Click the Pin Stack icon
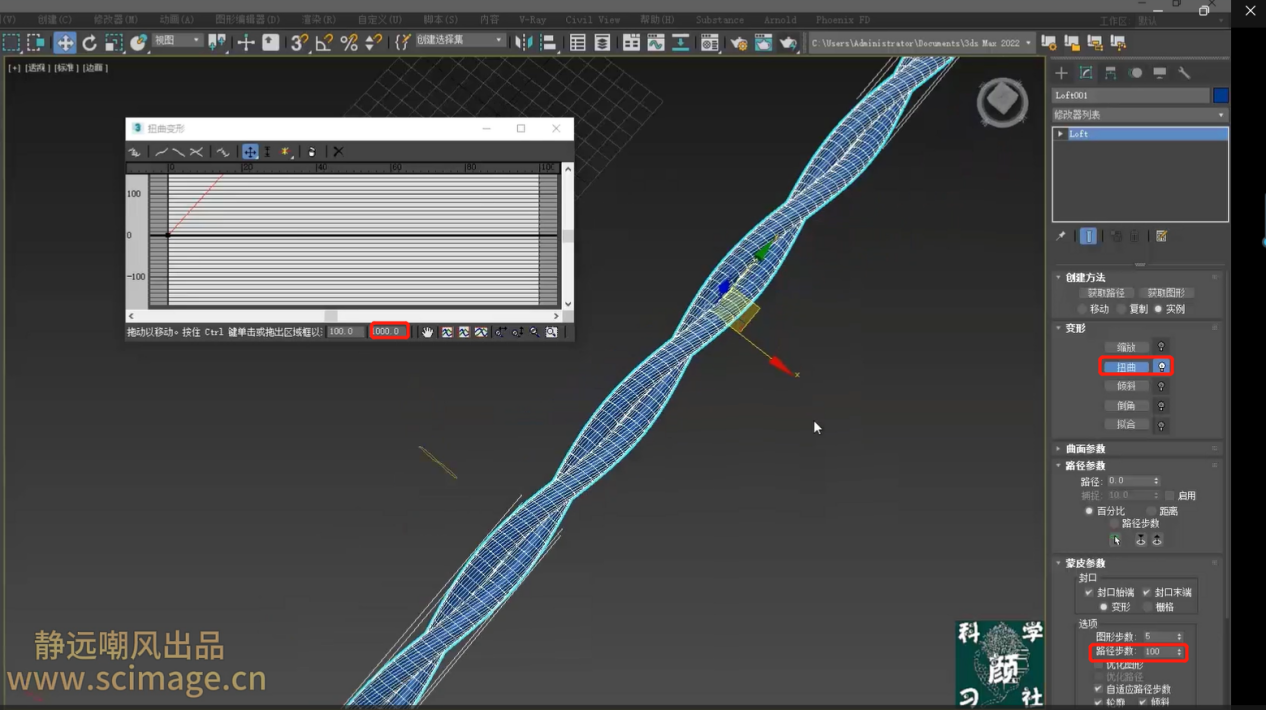 (1061, 236)
